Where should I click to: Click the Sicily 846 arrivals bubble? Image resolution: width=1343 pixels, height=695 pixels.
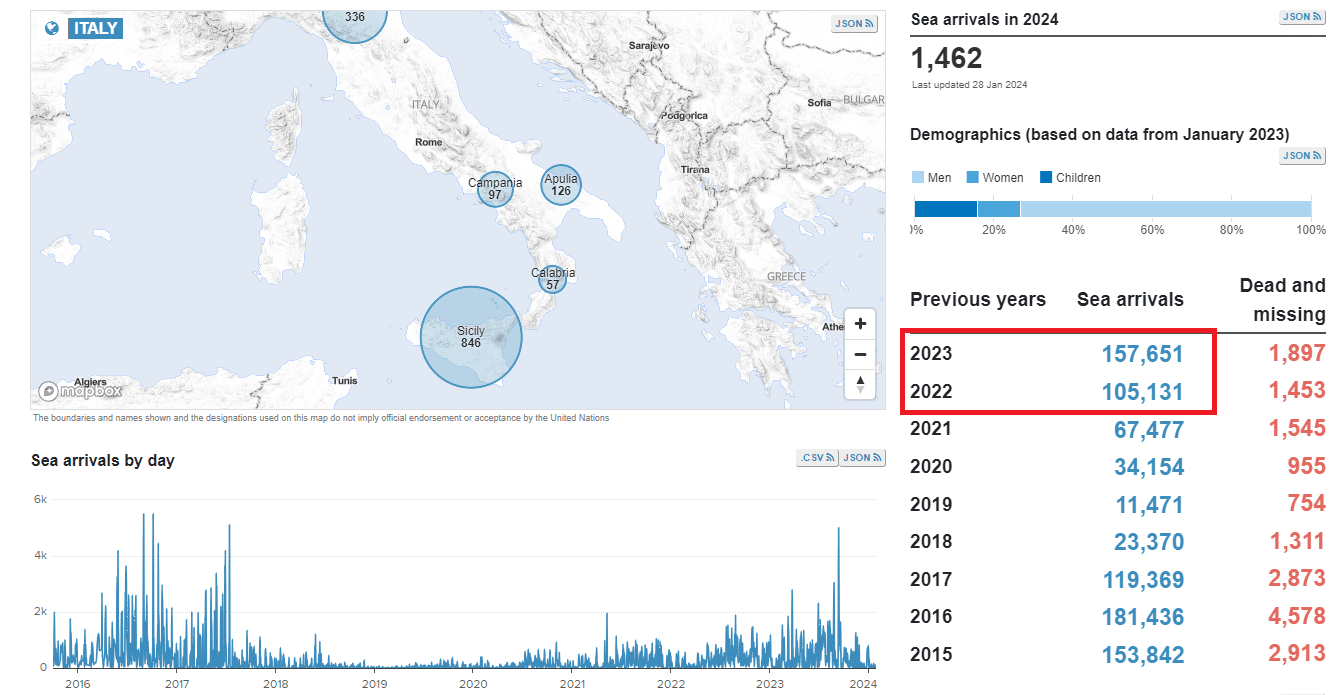coord(471,337)
